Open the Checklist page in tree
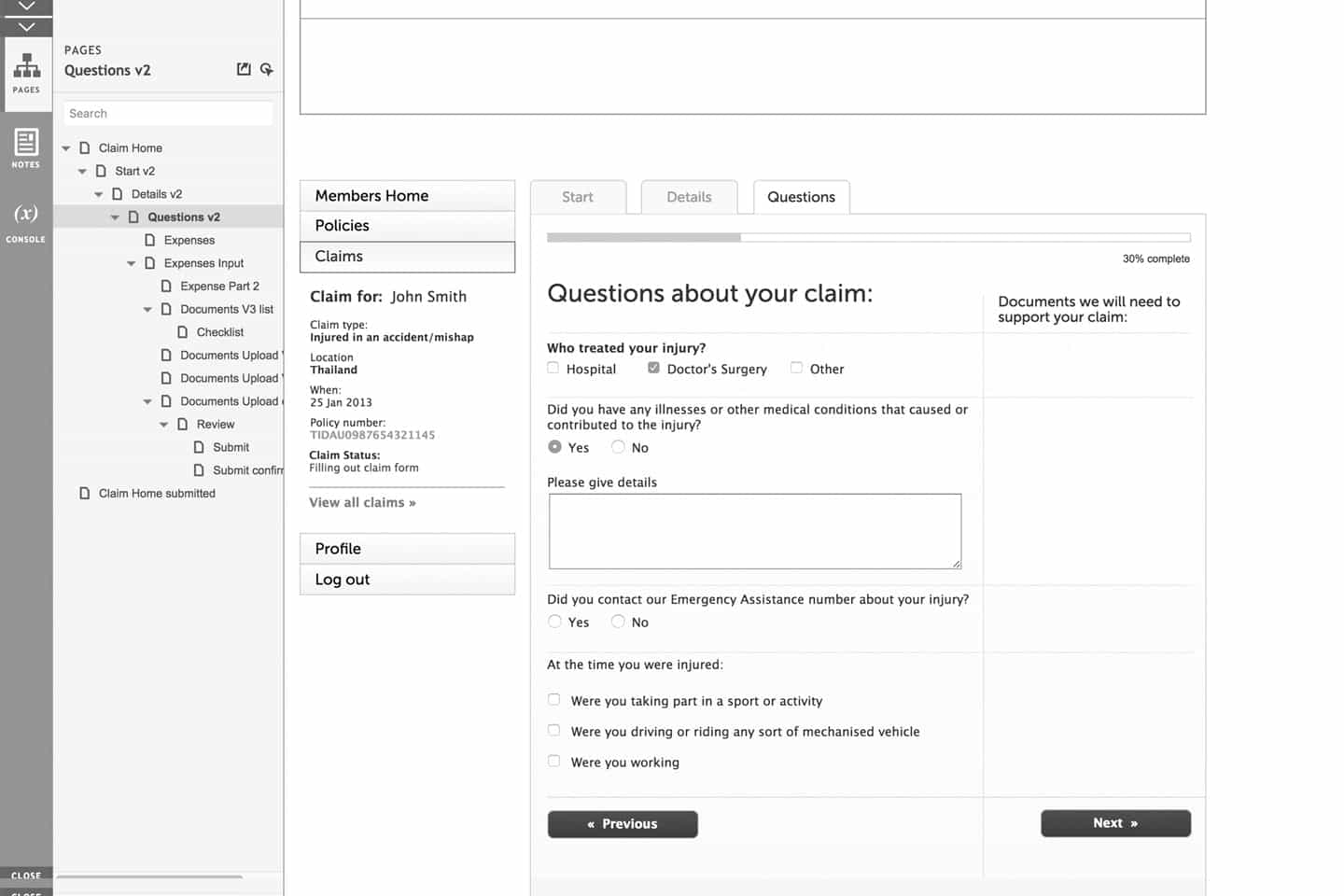1344x896 pixels. click(x=220, y=332)
